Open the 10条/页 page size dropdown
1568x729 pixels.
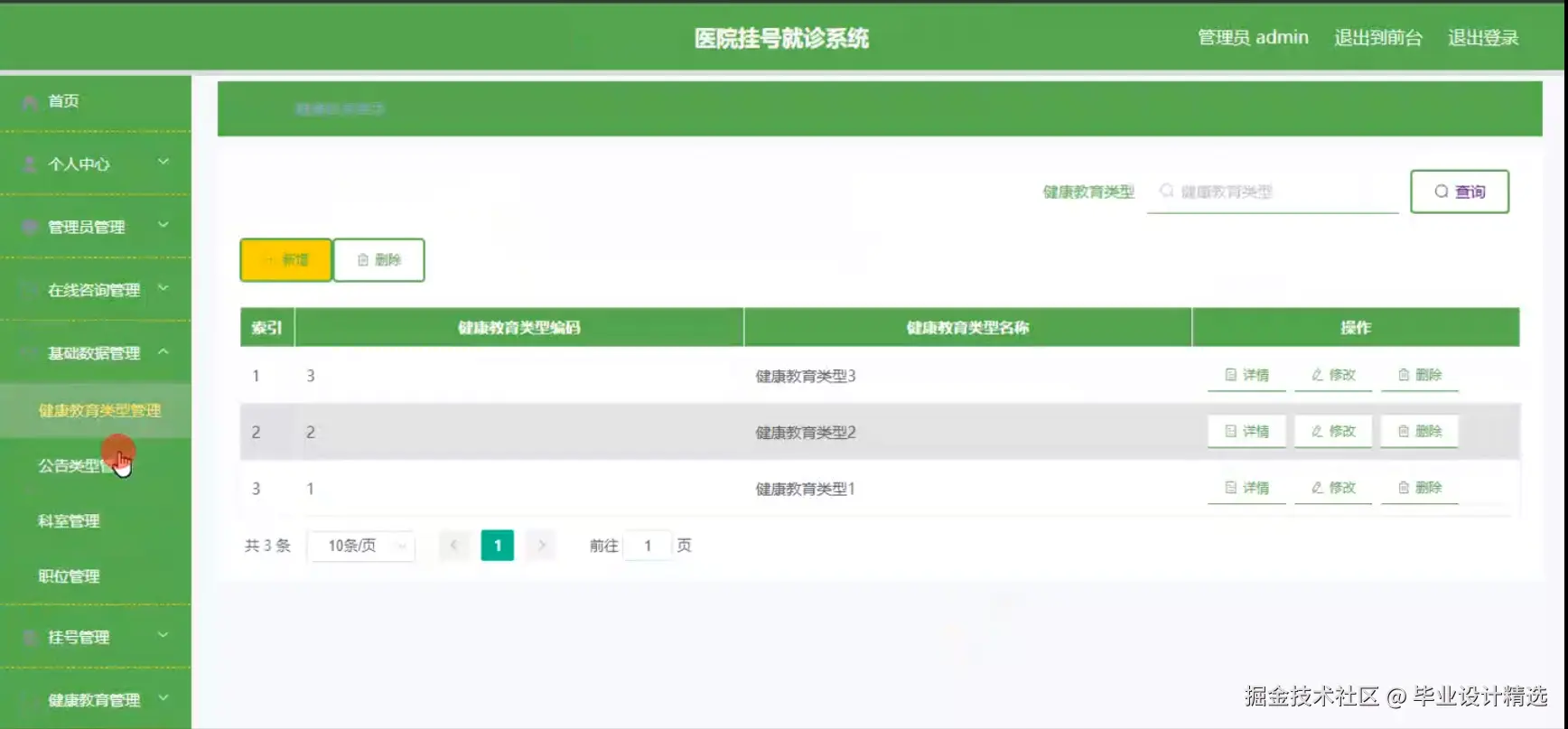361,546
